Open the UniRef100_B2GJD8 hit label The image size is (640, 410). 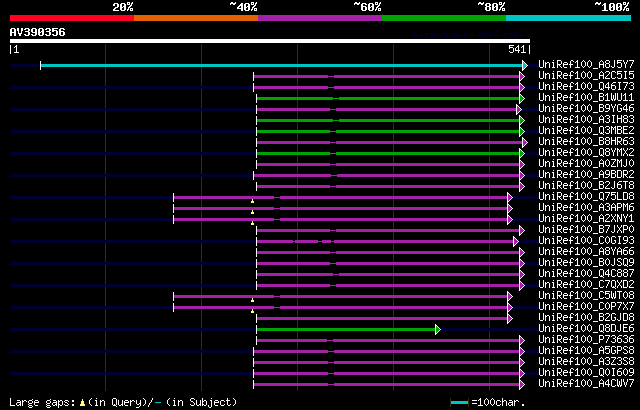587,318
